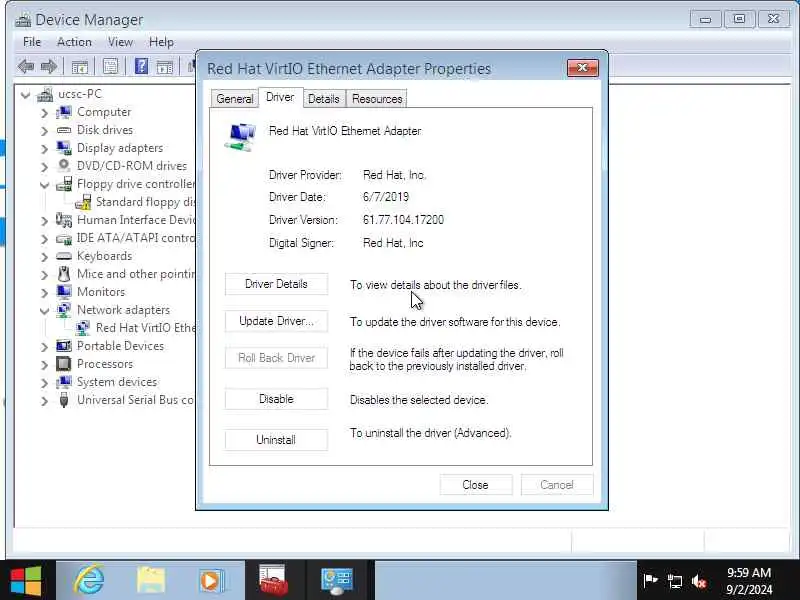Click the Close button in the Properties dialog
The width and height of the screenshot is (800, 600).
point(476,484)
